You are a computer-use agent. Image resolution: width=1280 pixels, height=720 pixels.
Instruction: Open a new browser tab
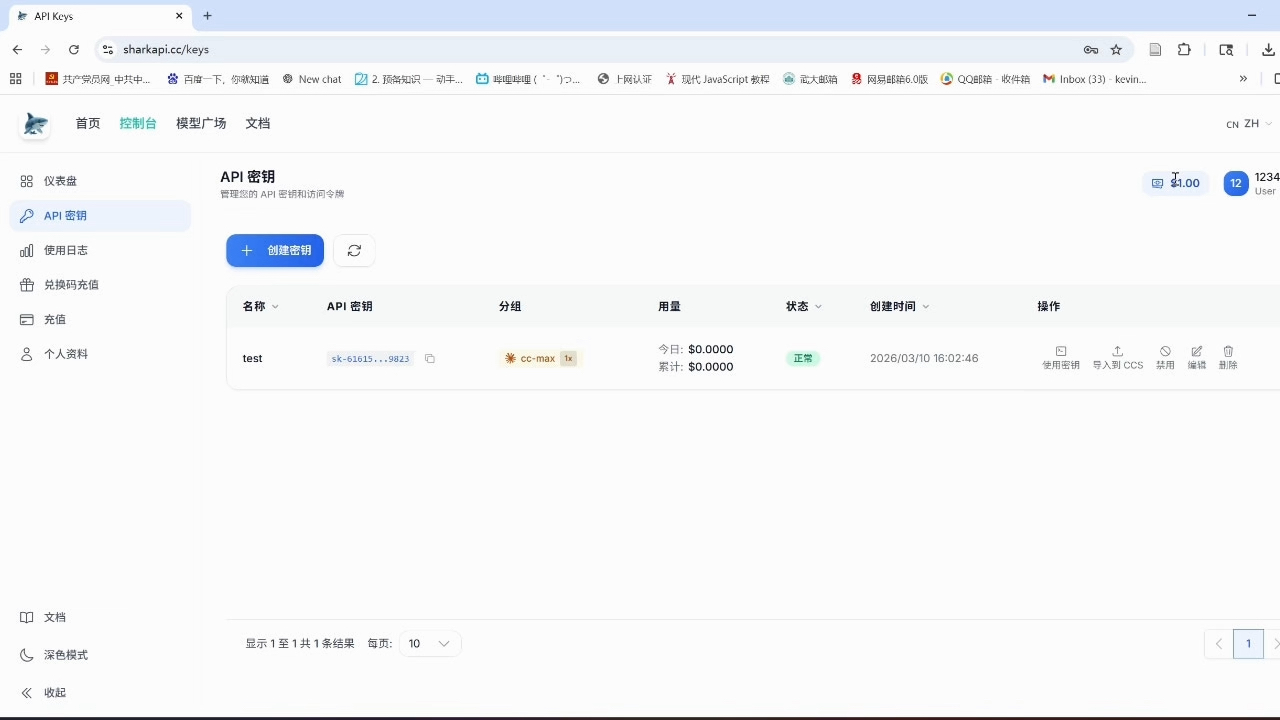[207, 16]
